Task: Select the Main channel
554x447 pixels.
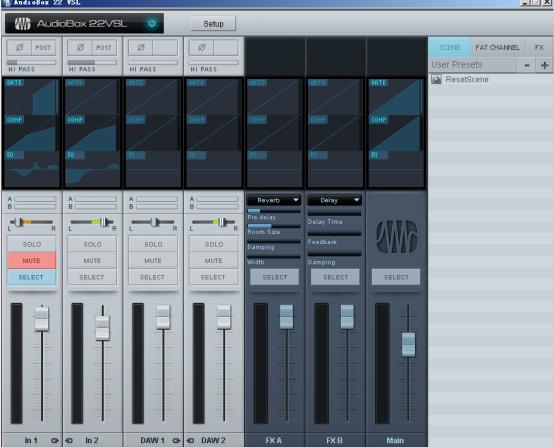Action: tap(396, 277)
